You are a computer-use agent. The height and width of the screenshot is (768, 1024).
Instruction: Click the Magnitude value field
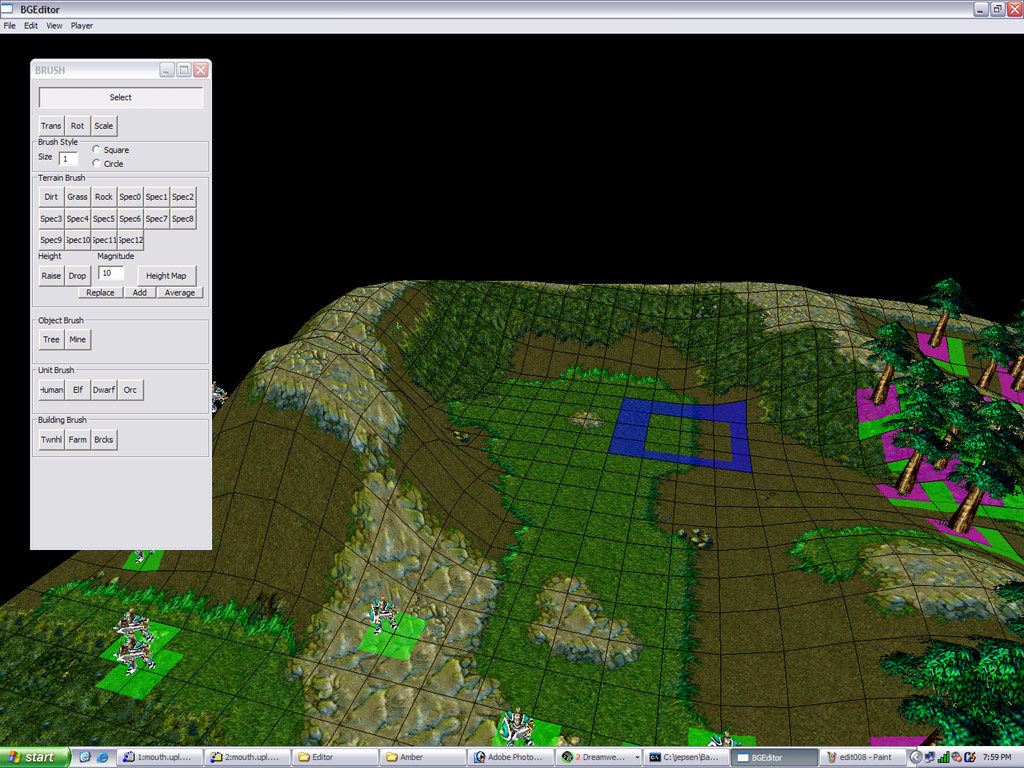coord(111,273)
